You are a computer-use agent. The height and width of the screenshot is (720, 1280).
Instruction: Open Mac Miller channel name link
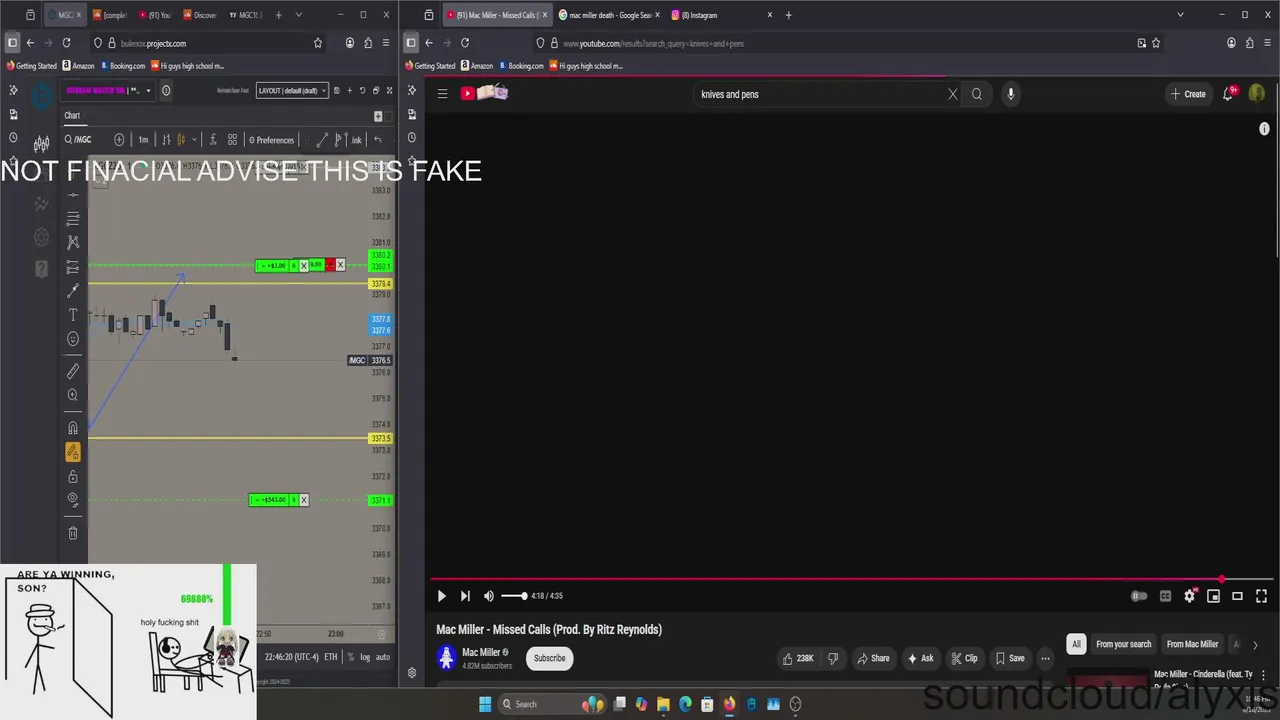pos(481,652)
